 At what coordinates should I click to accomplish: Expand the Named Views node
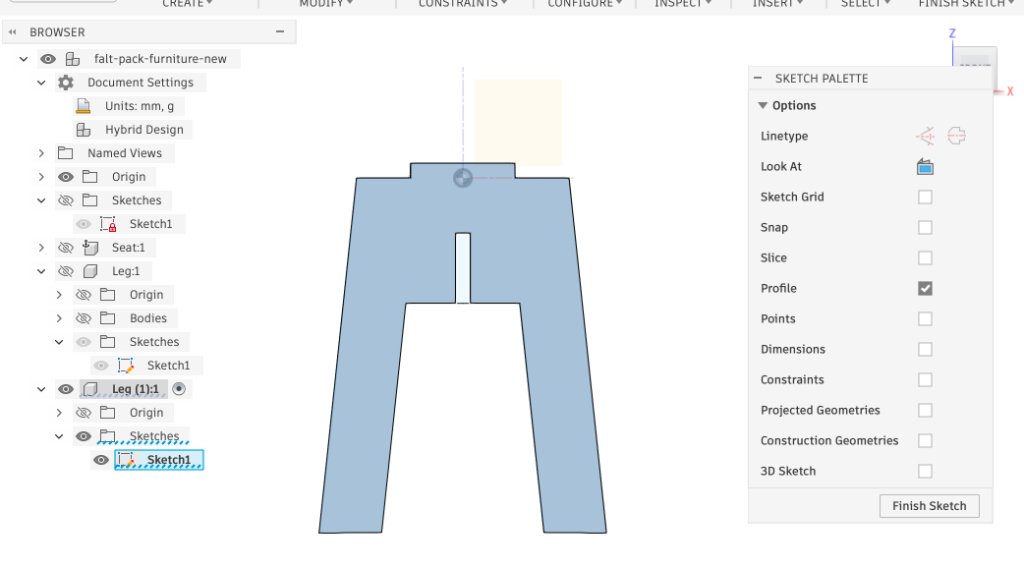(41, 153)
